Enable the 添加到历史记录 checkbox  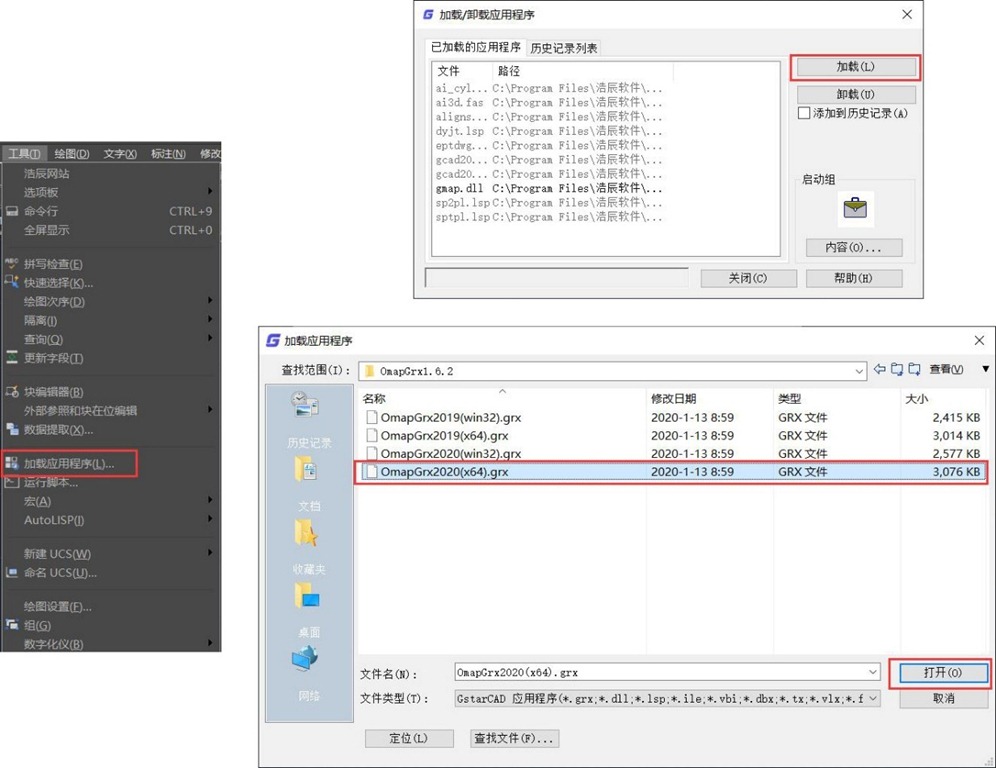804,114
